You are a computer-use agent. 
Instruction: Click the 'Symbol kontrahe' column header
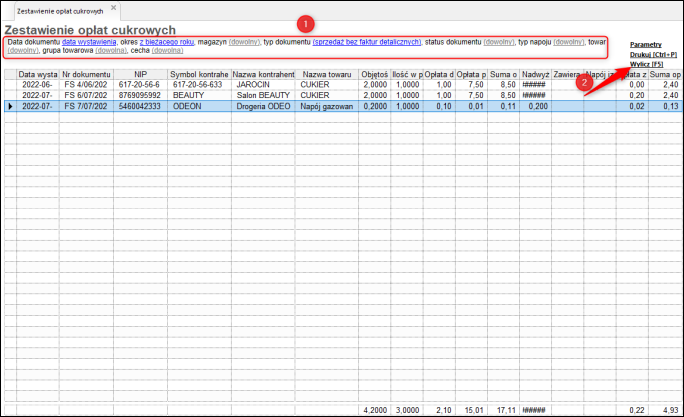coord(199,74)
